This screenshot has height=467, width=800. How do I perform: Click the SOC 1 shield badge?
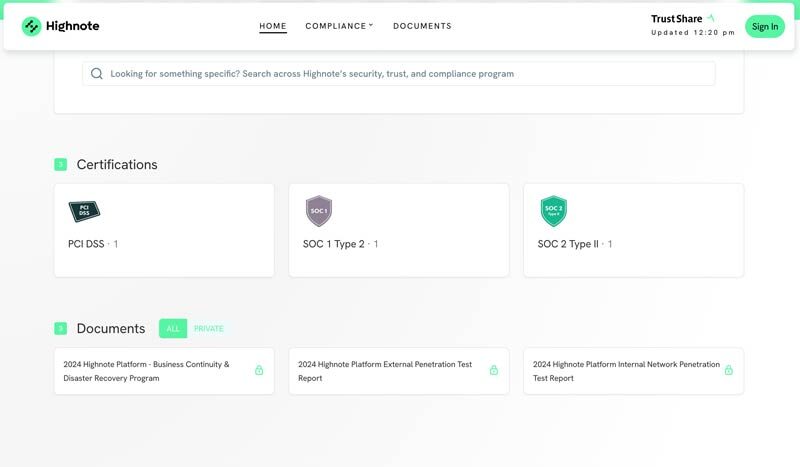pyautogui.click(x=319, y=211)
